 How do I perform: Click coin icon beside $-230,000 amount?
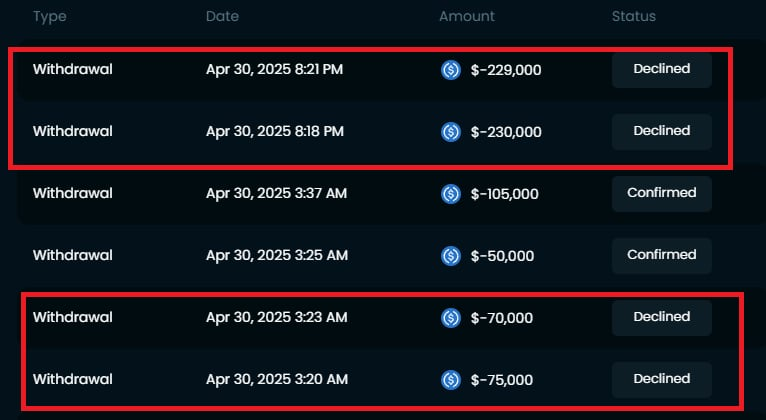(451, 132)
